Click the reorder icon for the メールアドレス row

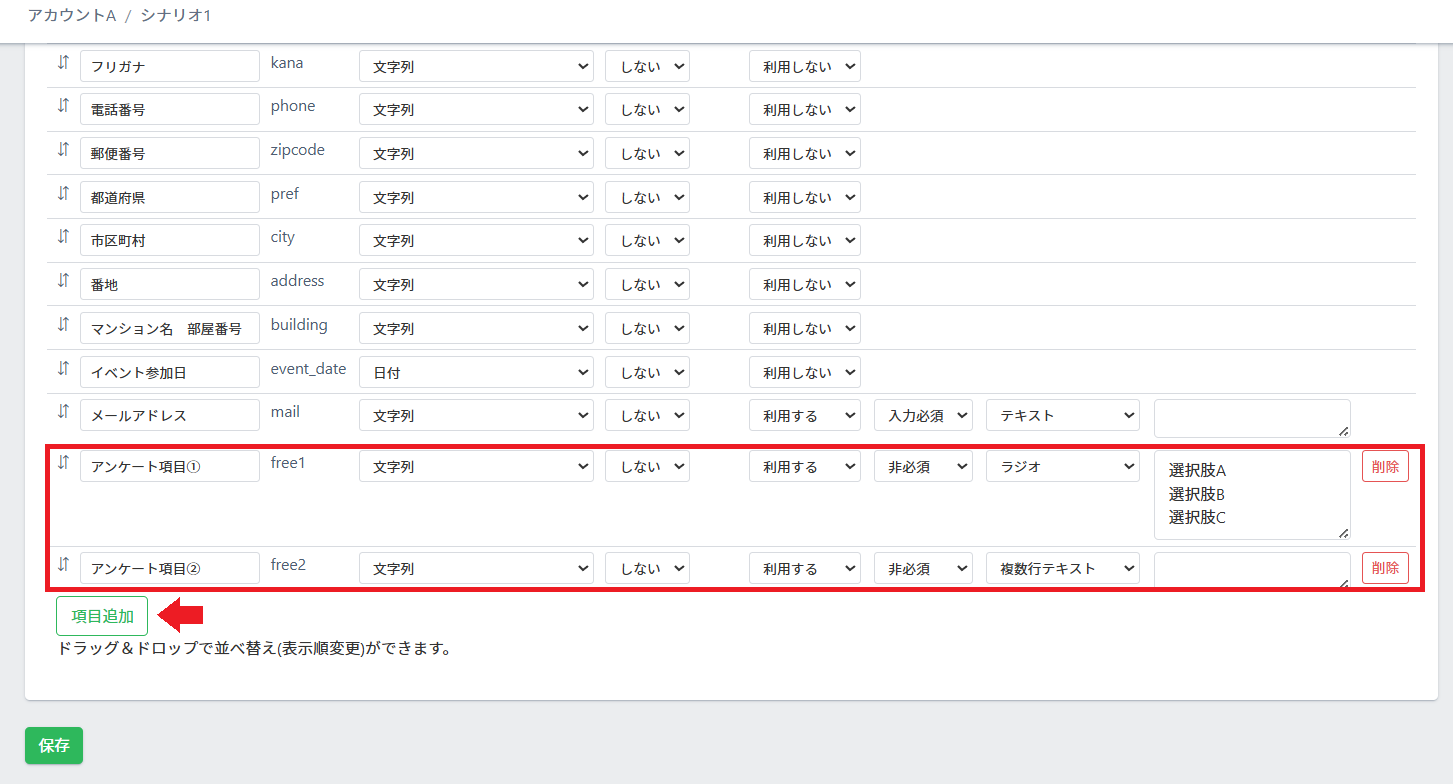coord(63,411)
